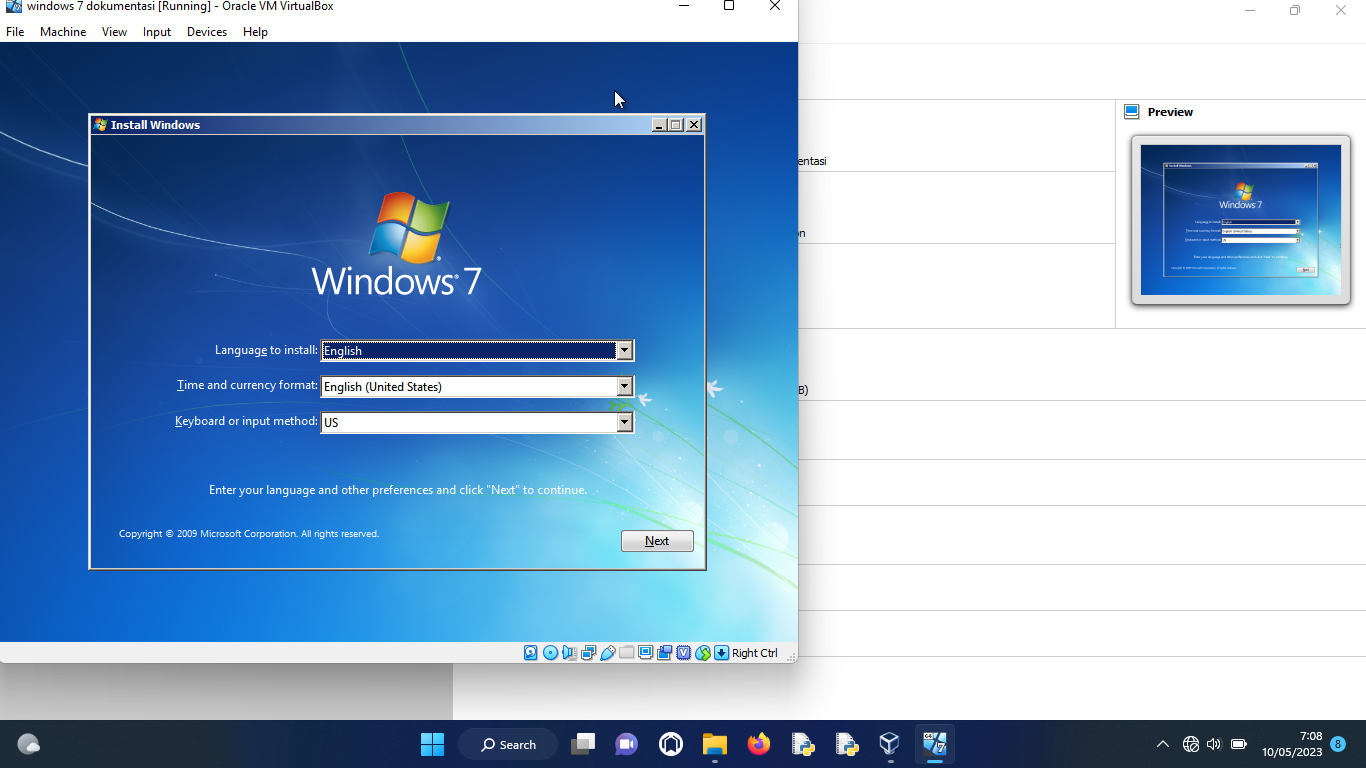
Task: Click the VirtualBox window title icon
Action: tap(14, 6)
